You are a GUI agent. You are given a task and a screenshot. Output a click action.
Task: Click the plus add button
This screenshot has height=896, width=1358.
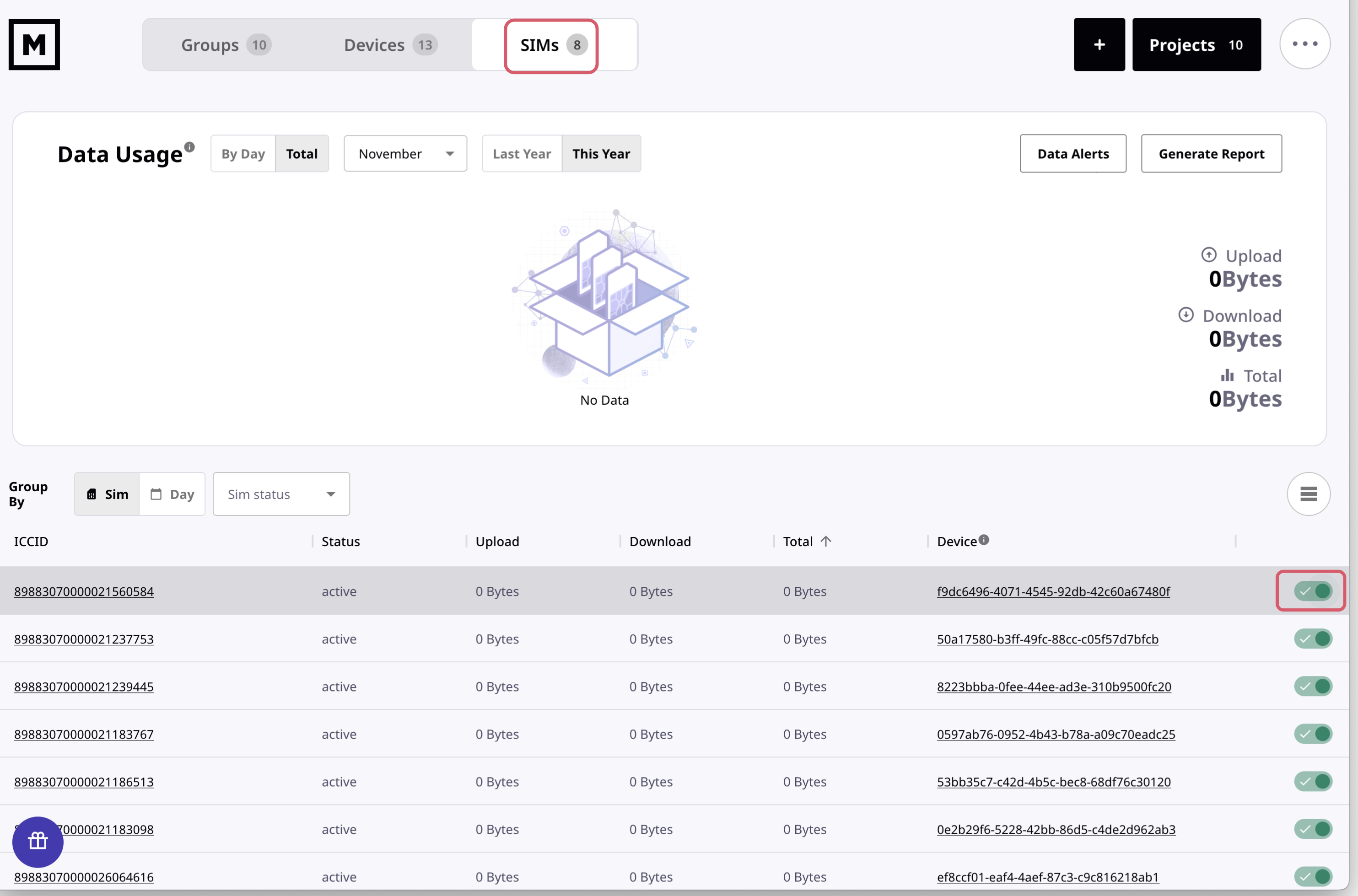(x=1099, y=44)
